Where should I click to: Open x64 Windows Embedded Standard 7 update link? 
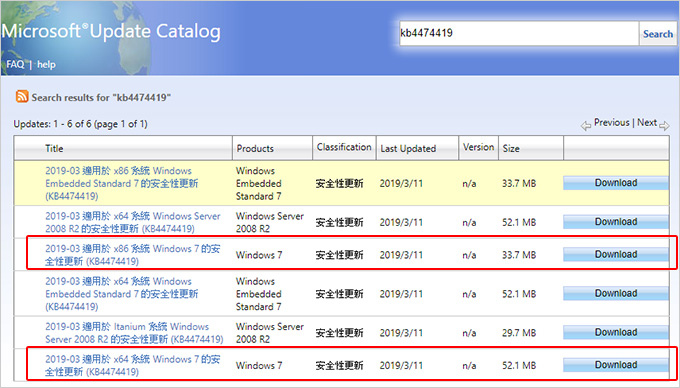pyautogui.click(x=121, y=294)
